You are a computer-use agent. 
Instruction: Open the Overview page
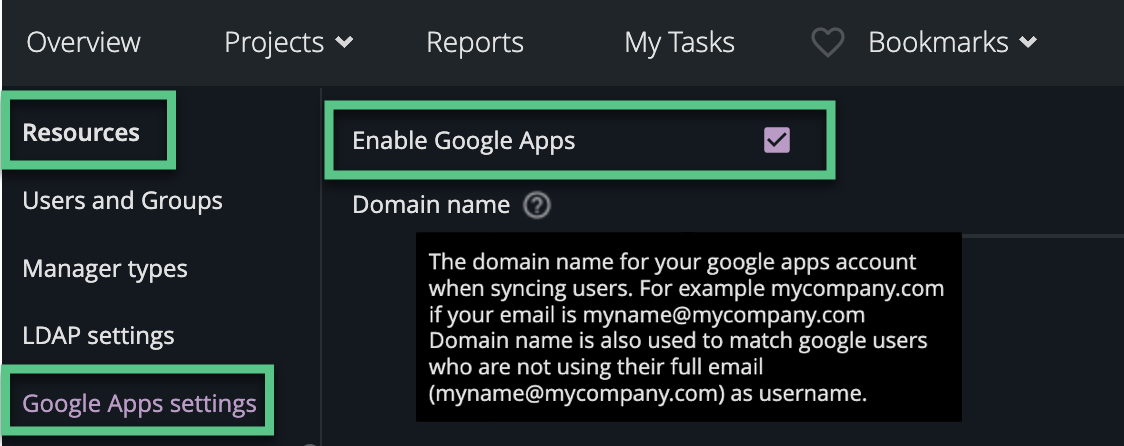coord(83,42)
